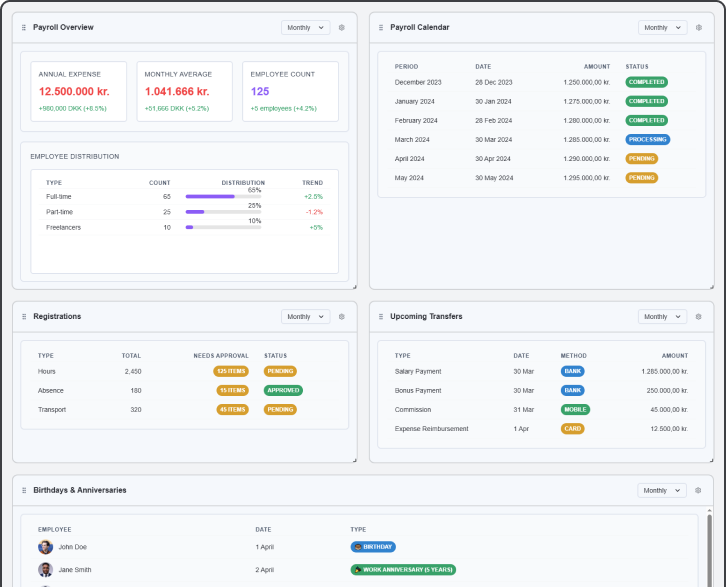
Task: Click March 2024 PROCESSING status badge
Action: 648,139
